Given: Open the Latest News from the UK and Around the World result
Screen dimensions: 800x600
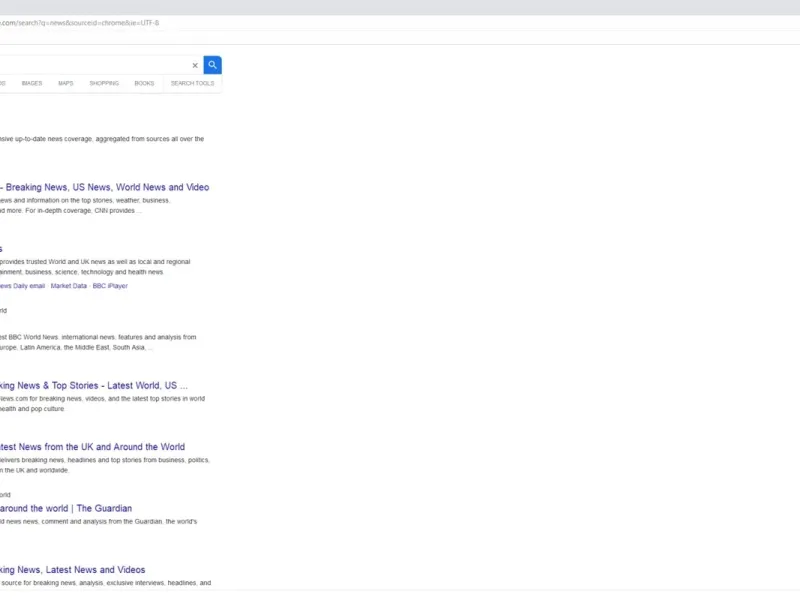Looking at the screenshot, I should tap(92, 447).
